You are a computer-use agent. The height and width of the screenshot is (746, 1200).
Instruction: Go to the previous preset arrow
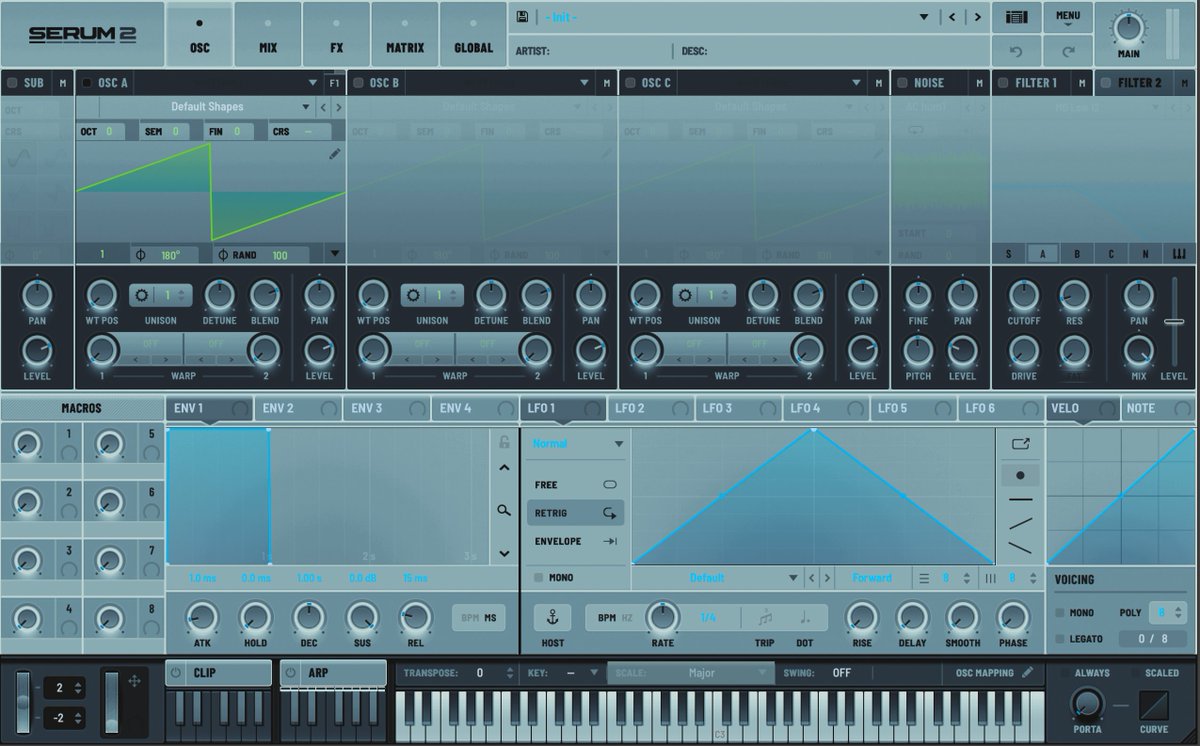click(952, 17)
